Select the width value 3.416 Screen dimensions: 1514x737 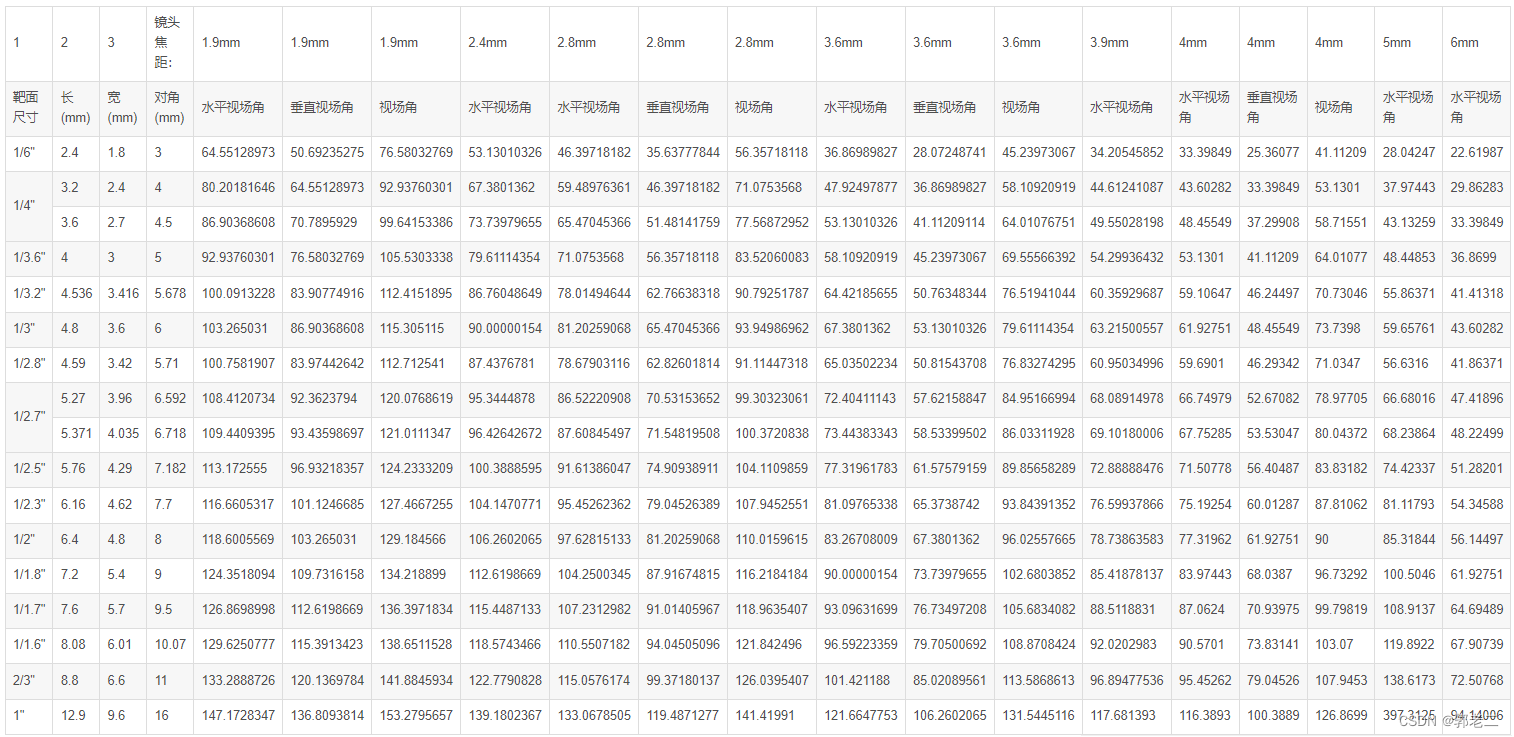(x=123, y=293)
